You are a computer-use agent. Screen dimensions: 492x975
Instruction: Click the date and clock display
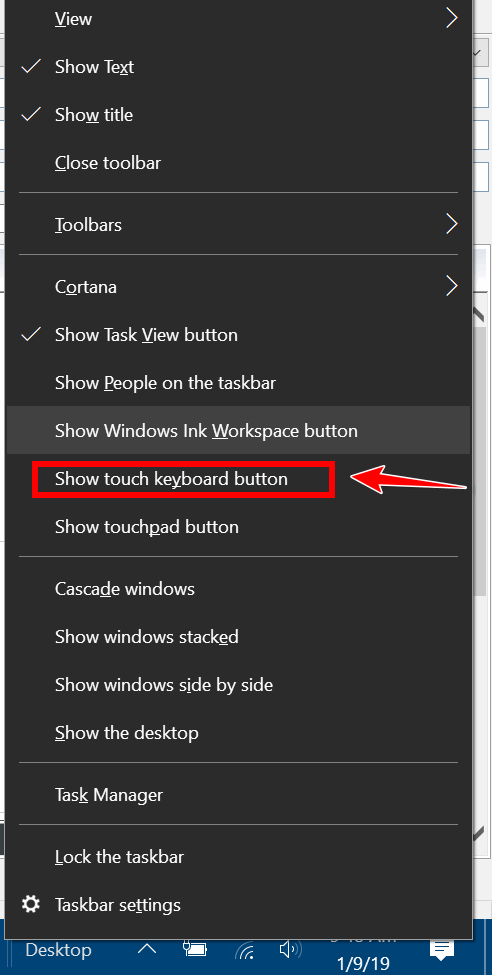[x=363, y=954]
